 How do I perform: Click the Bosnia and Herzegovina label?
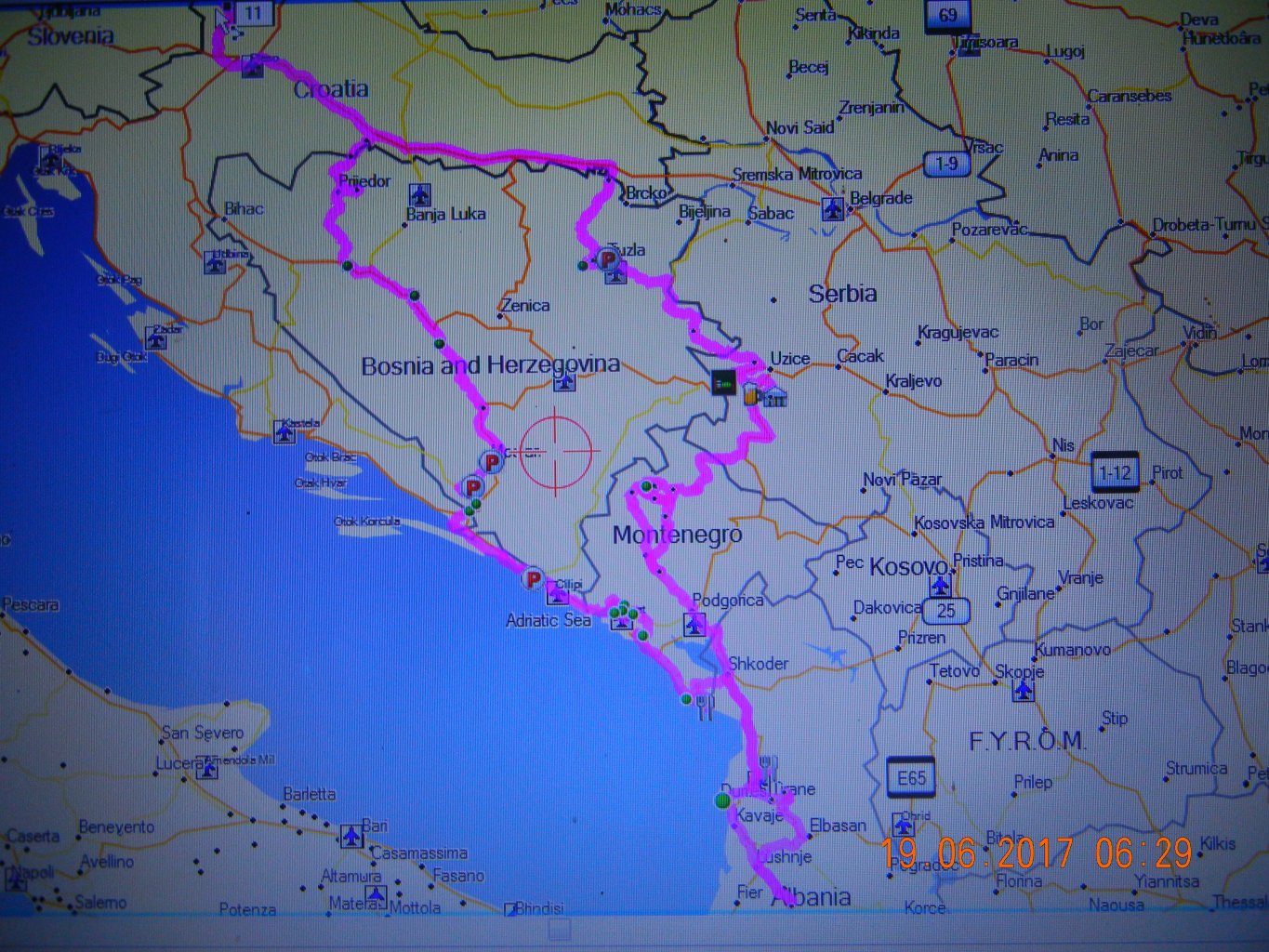[490, 365]
